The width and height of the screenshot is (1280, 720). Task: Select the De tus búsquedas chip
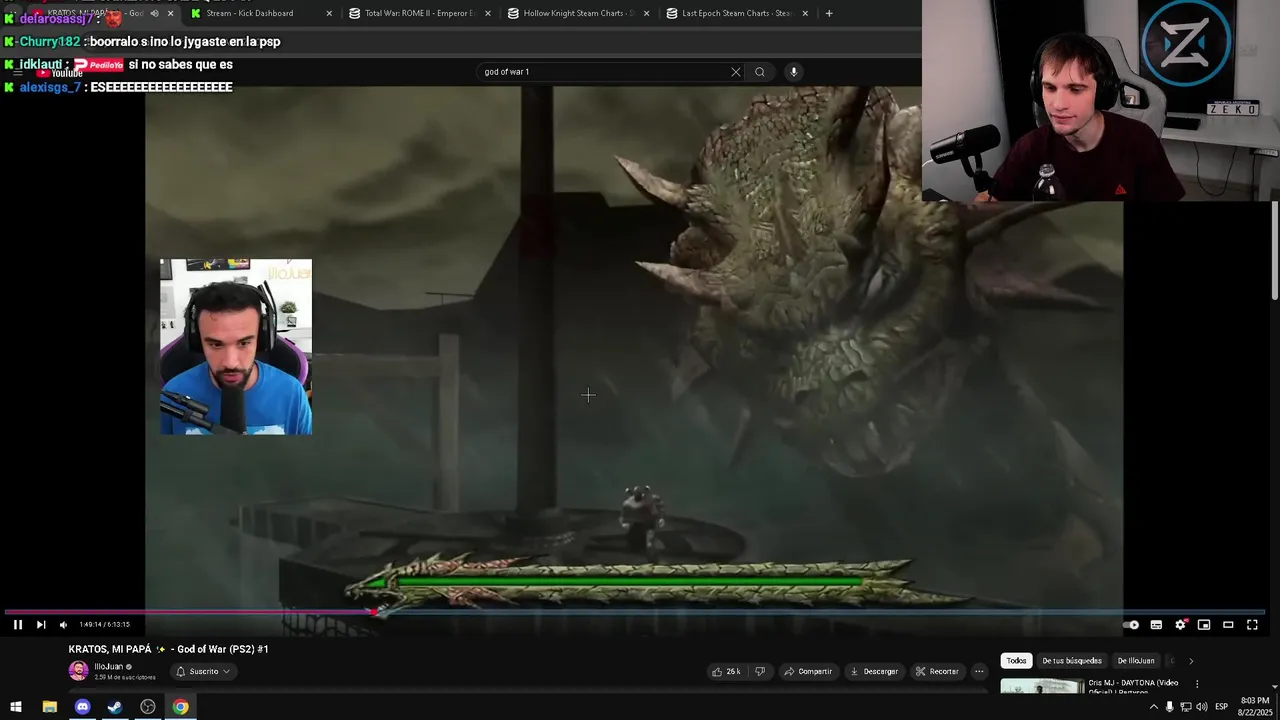click(1072, 661)
